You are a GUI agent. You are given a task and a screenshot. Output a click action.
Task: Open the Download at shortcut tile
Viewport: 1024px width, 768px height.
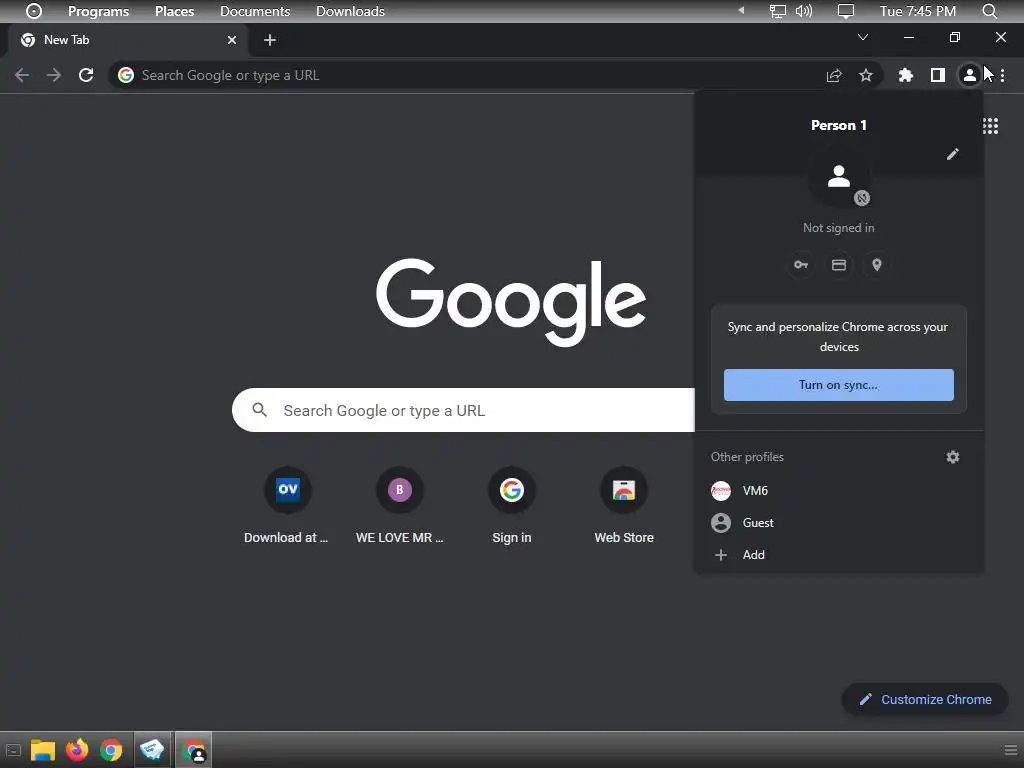(287, 506)
